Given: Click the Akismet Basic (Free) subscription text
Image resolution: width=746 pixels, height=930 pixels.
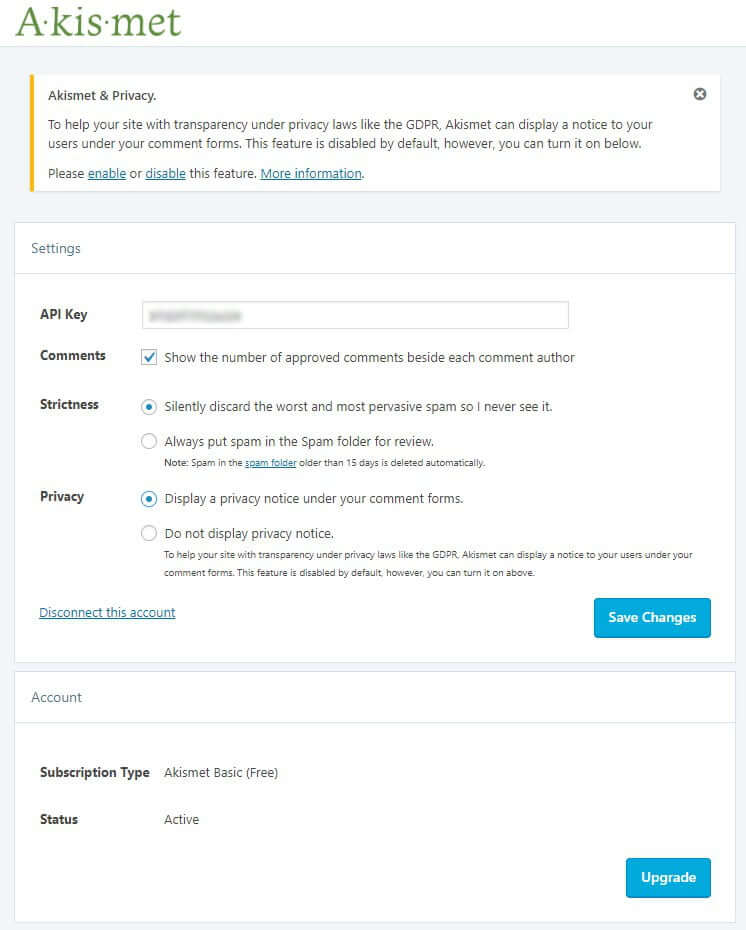Looking at the screenshot, I should click(221, 773).
